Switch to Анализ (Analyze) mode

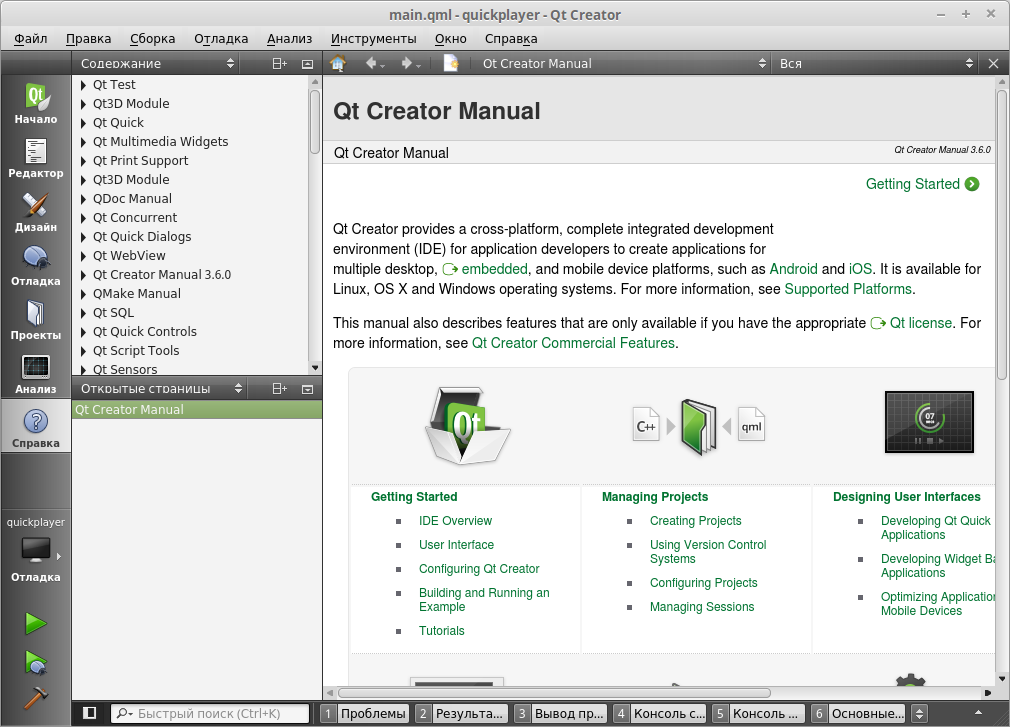click(35, 374)
